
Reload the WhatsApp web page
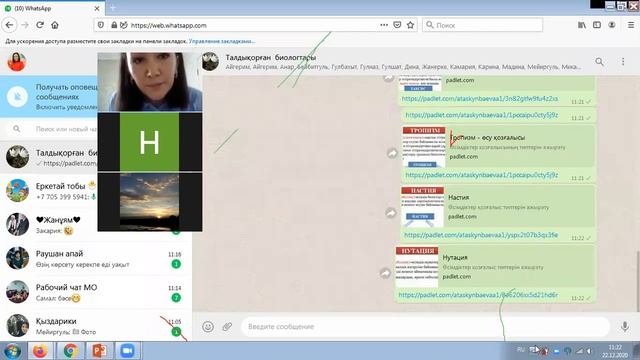point(40,25)
